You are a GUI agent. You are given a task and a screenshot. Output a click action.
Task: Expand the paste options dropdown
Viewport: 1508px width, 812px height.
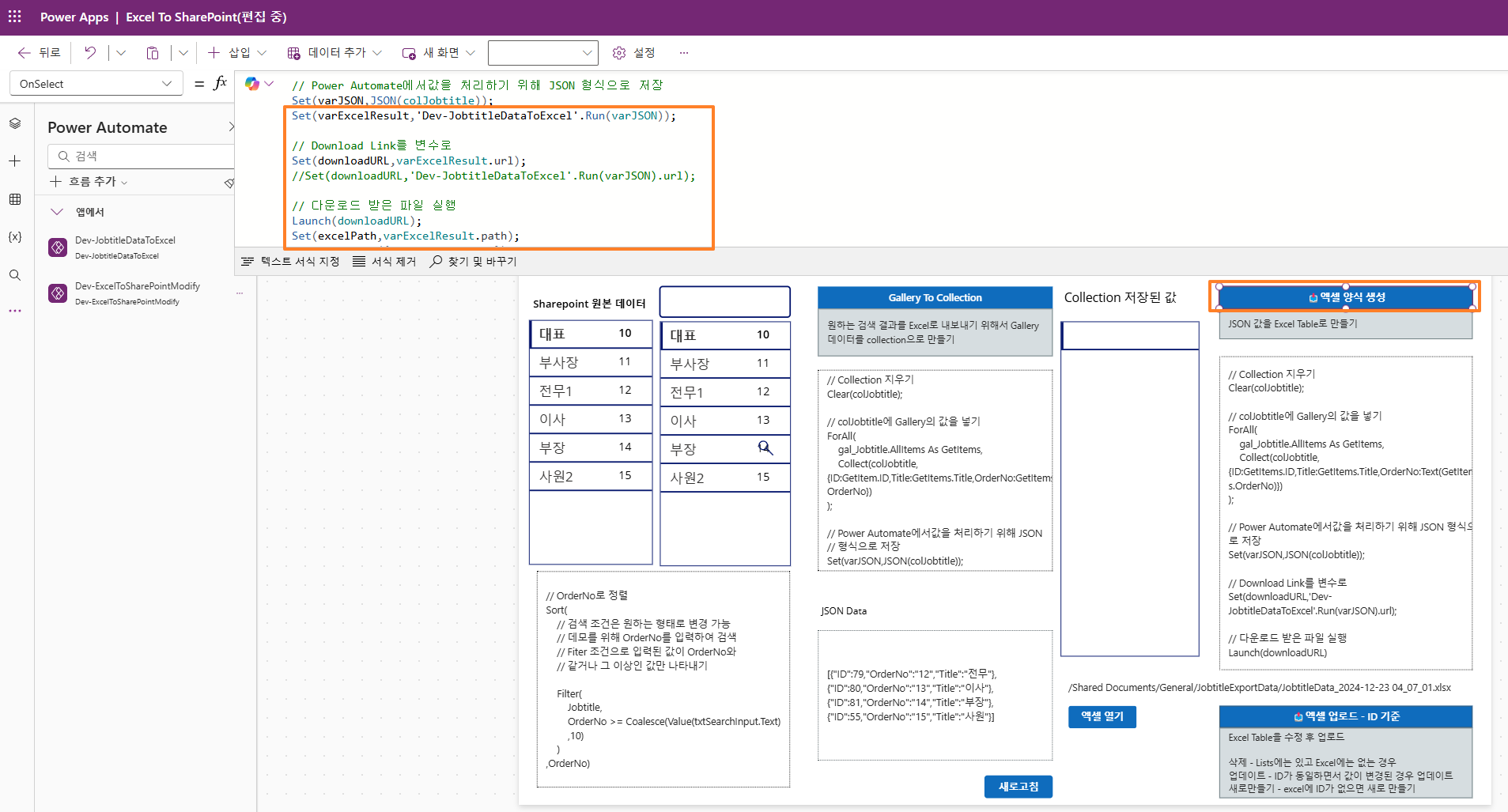tap(183, 53)
